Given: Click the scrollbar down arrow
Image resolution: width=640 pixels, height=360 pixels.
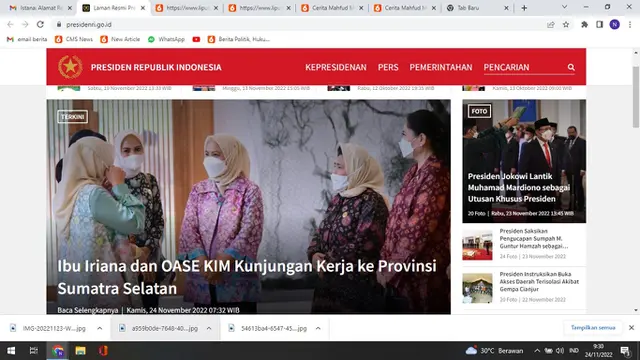Looking at the screenshot, I should [x=636, y=310].
